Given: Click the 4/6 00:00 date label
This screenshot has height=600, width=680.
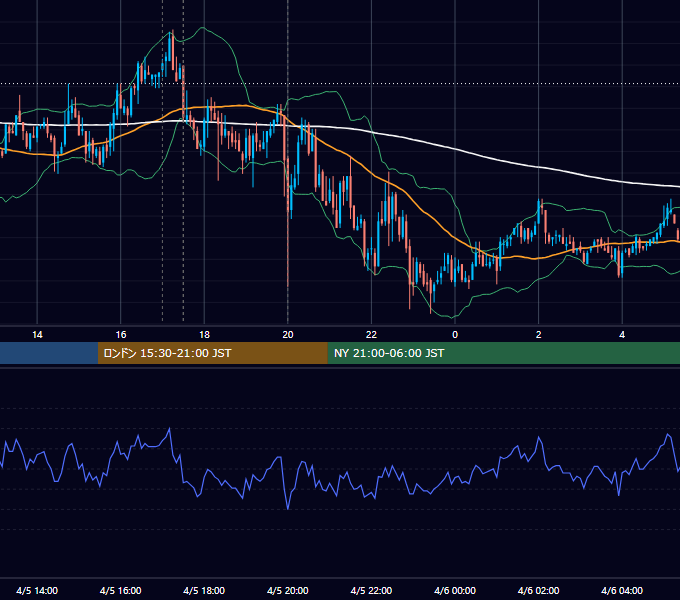Looking at the screenshot, I should (455, 590).
